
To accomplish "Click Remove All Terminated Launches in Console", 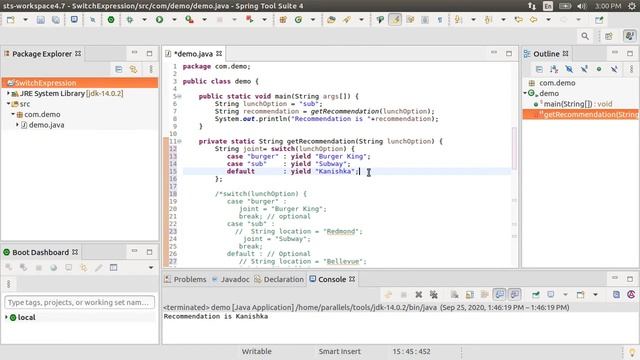I will (433, 295).
